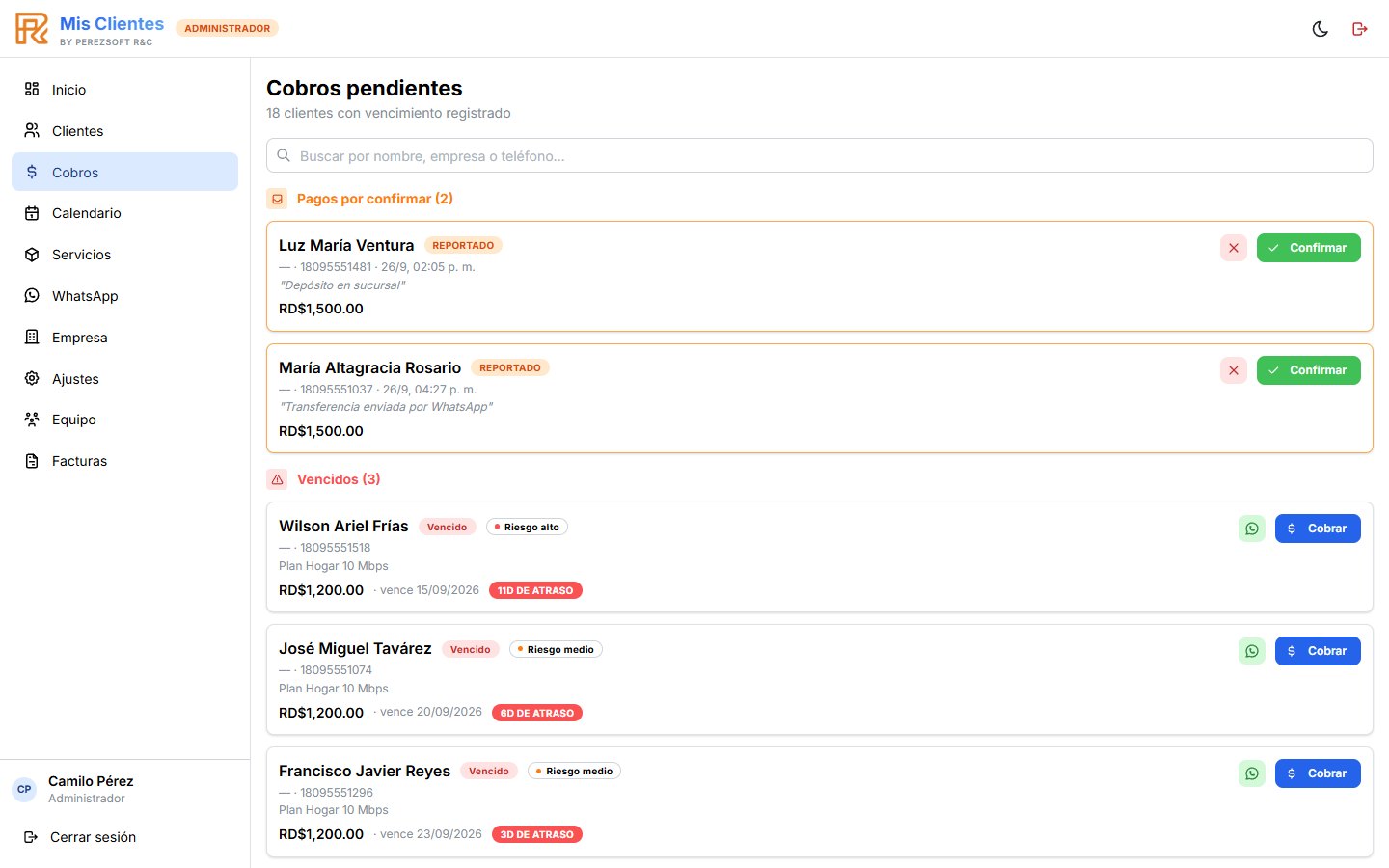Reject Luz María Ventura's payment with the X
The height and width of the screenshot is (868, 1389).
1234,248
